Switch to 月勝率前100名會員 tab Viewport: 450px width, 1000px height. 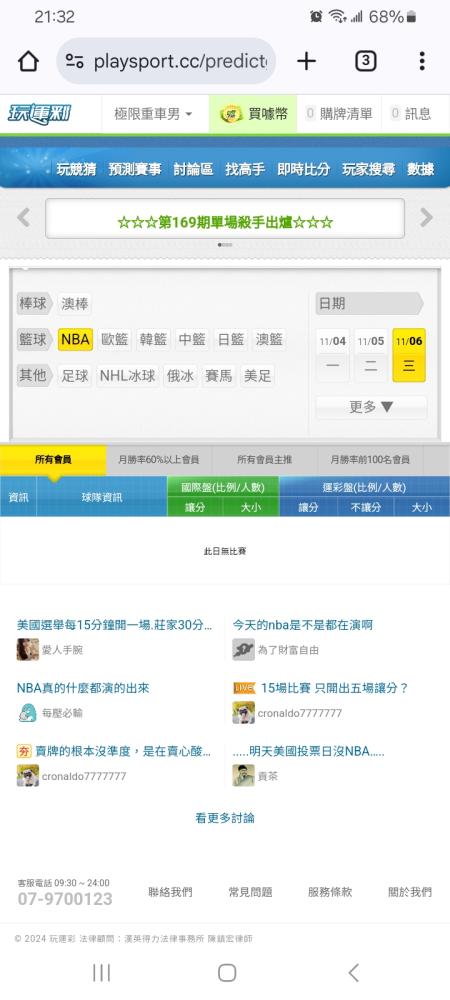[x=370, y=460]
